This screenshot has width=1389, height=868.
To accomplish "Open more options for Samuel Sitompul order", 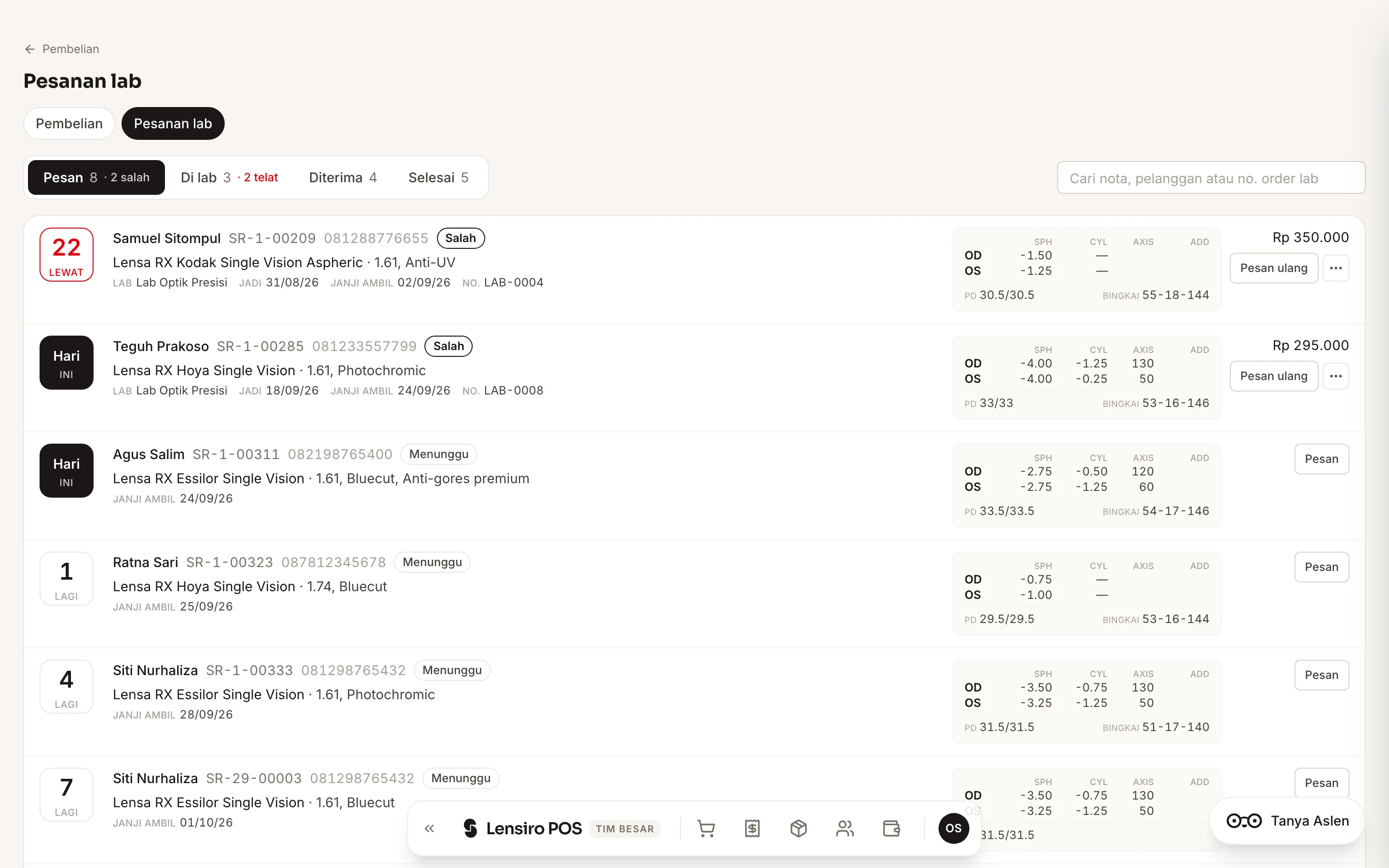I will click(x=1335, y=268).
